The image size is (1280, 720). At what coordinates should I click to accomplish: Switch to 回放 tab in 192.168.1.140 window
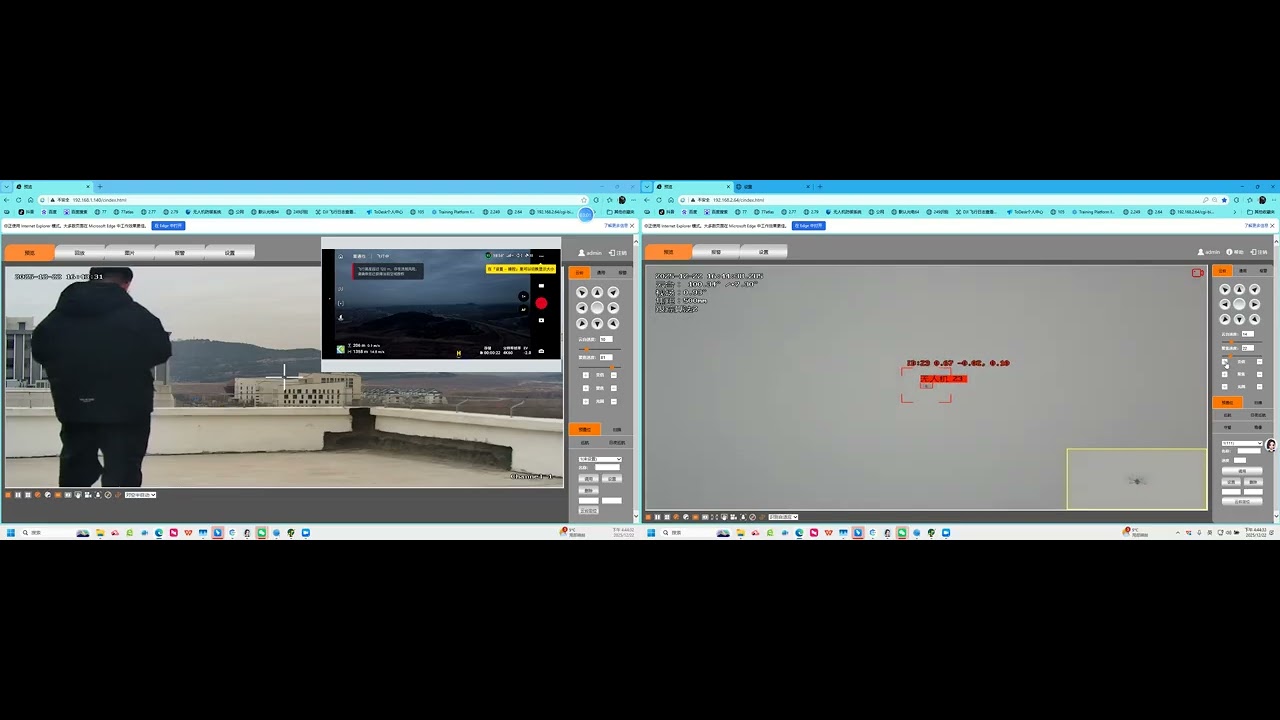(x=79, y=253)
